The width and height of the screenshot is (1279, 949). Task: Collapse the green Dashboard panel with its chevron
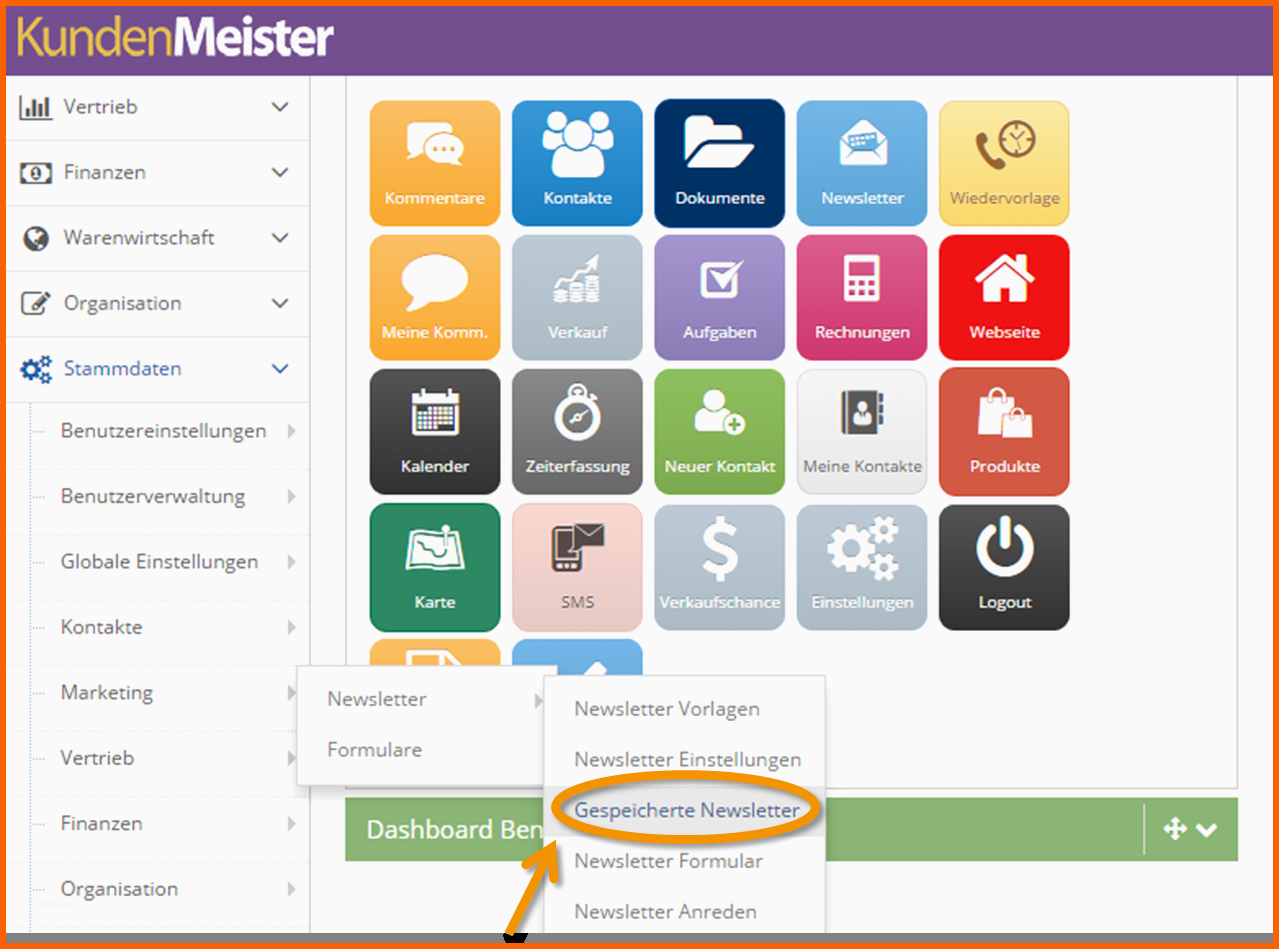(x=1207, y=830)
